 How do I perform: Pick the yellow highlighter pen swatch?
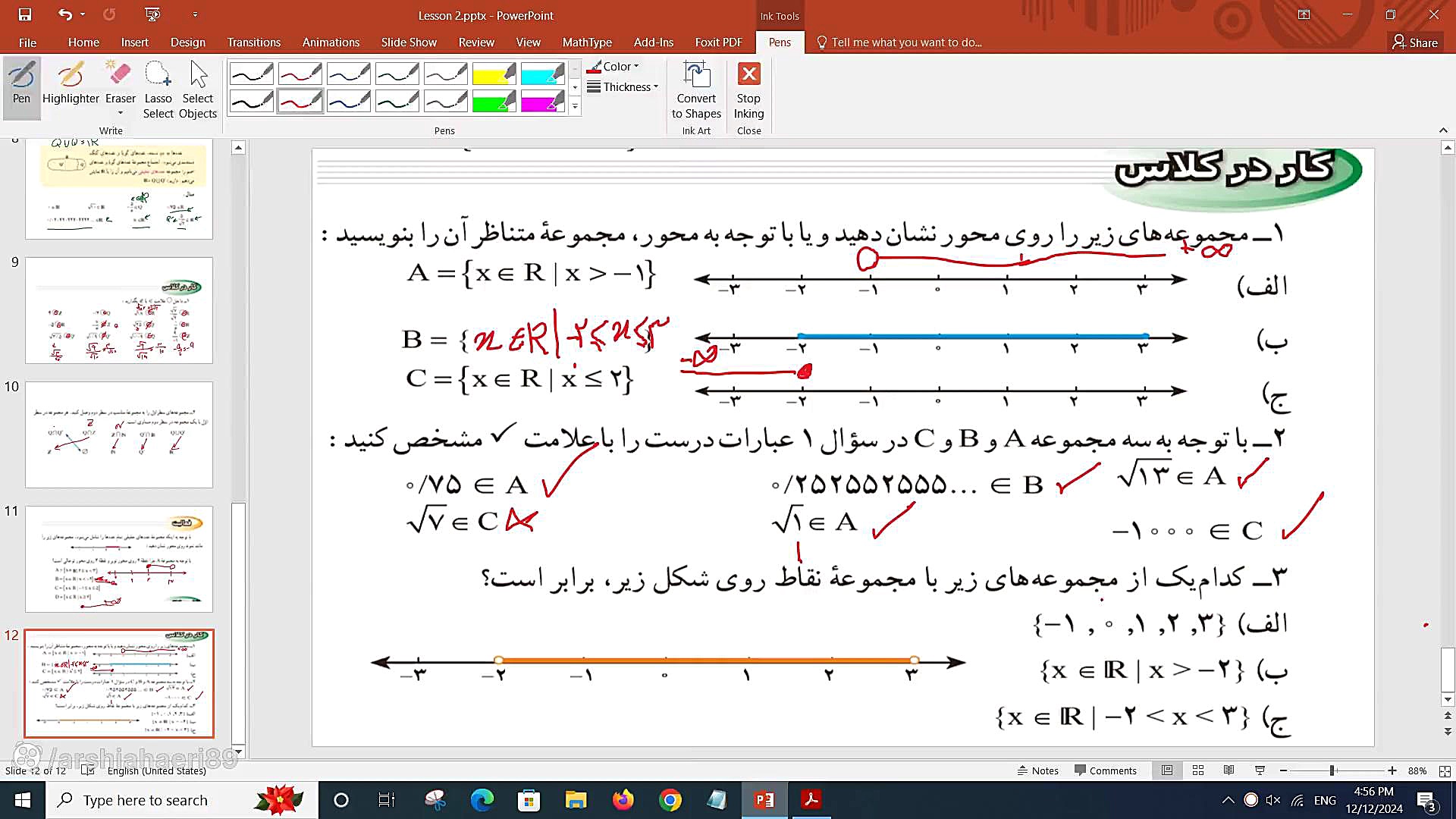[494, 74]
